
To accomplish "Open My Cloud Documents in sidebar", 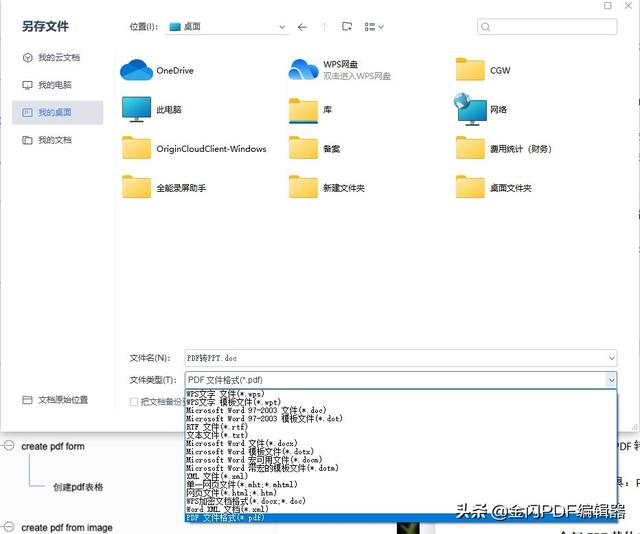I will point(51,58).
